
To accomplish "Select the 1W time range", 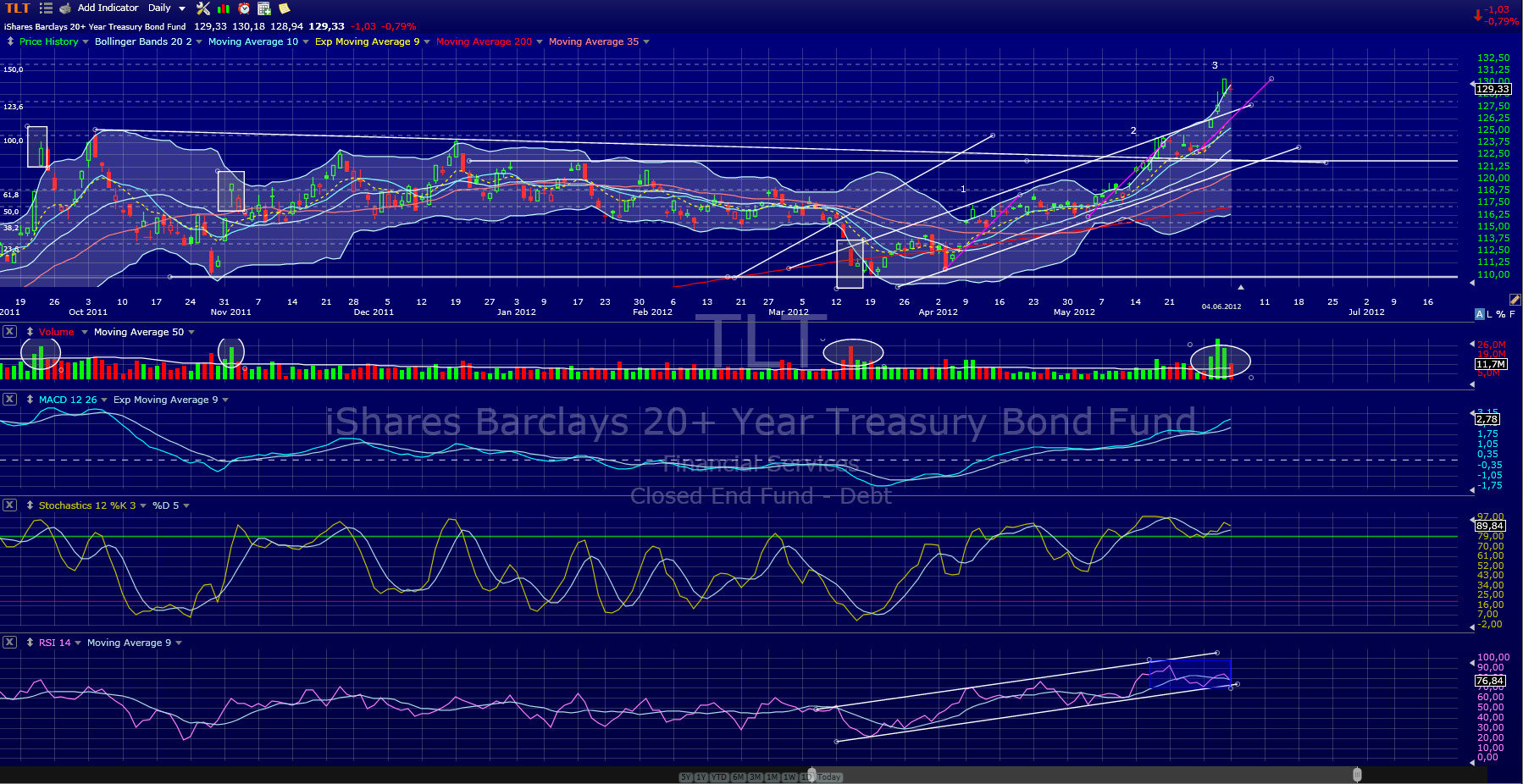I will coord(789,777).
